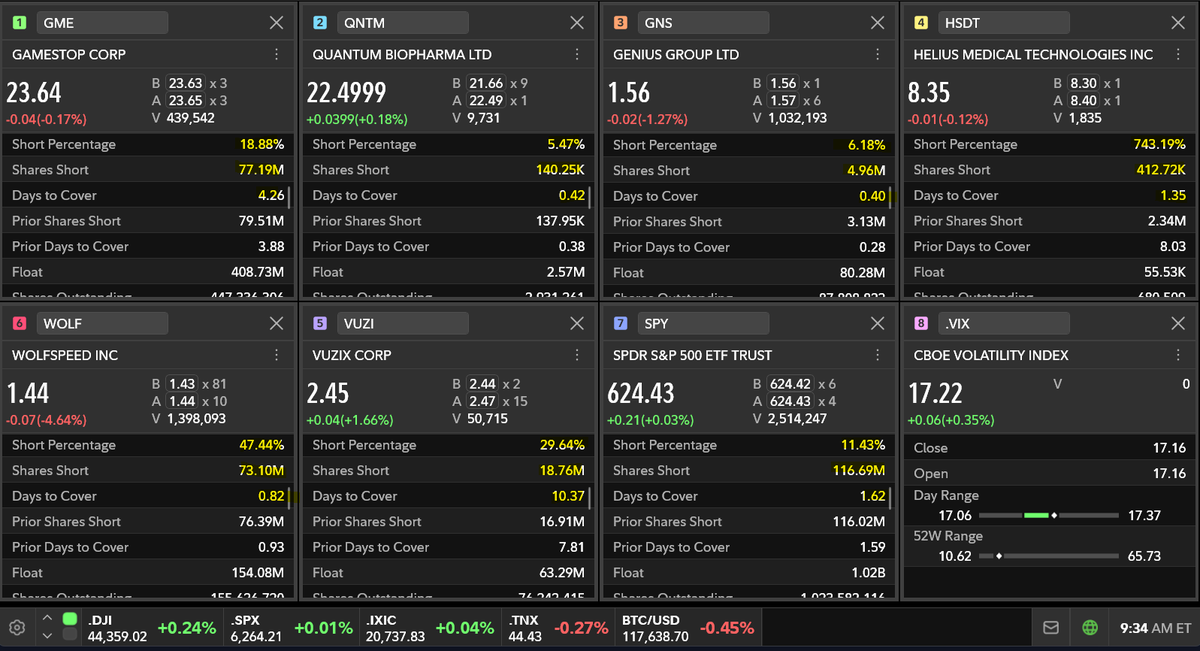Click the green globe network icon
The height and width of the screenshot is (651, 1200).
[1090, 628]
